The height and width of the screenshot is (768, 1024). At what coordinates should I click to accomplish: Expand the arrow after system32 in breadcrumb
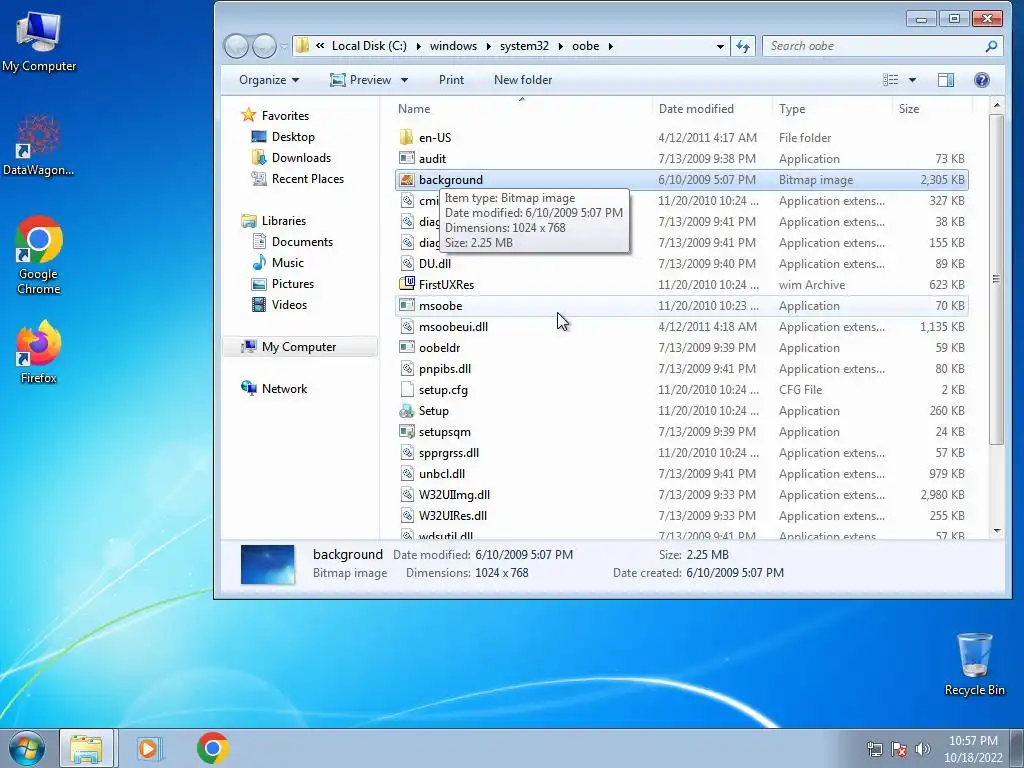(x=561, y=46)
